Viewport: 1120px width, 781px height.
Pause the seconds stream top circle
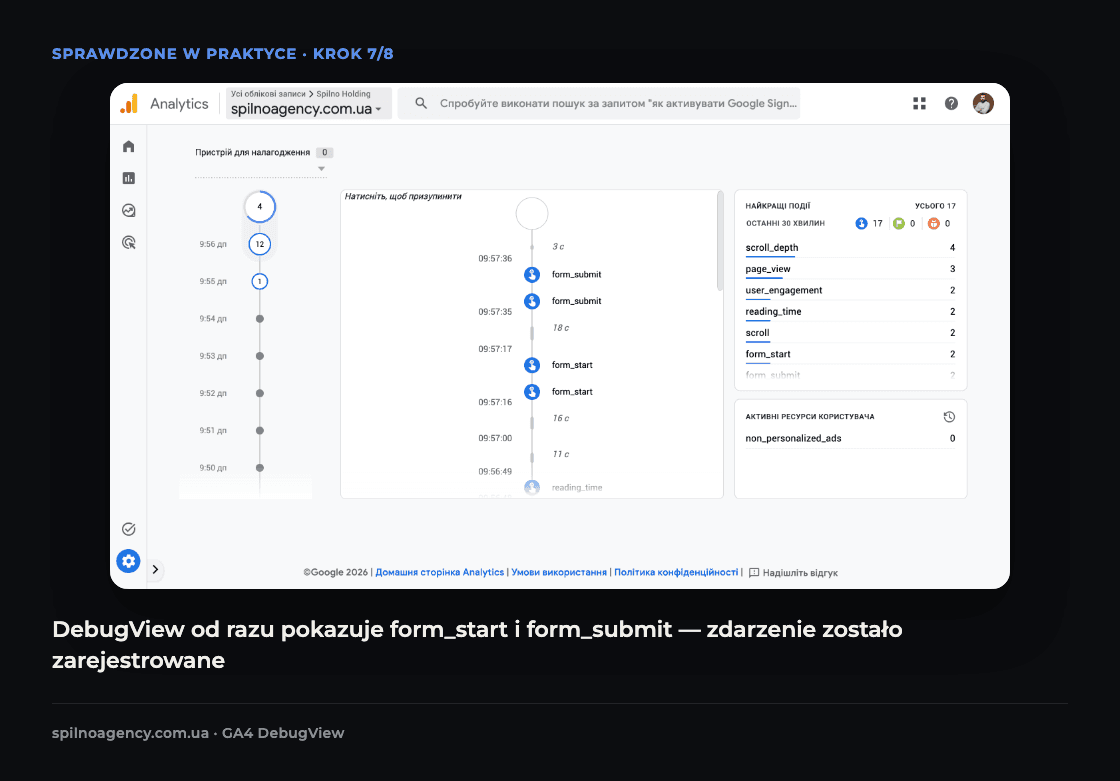pos(532,214)
